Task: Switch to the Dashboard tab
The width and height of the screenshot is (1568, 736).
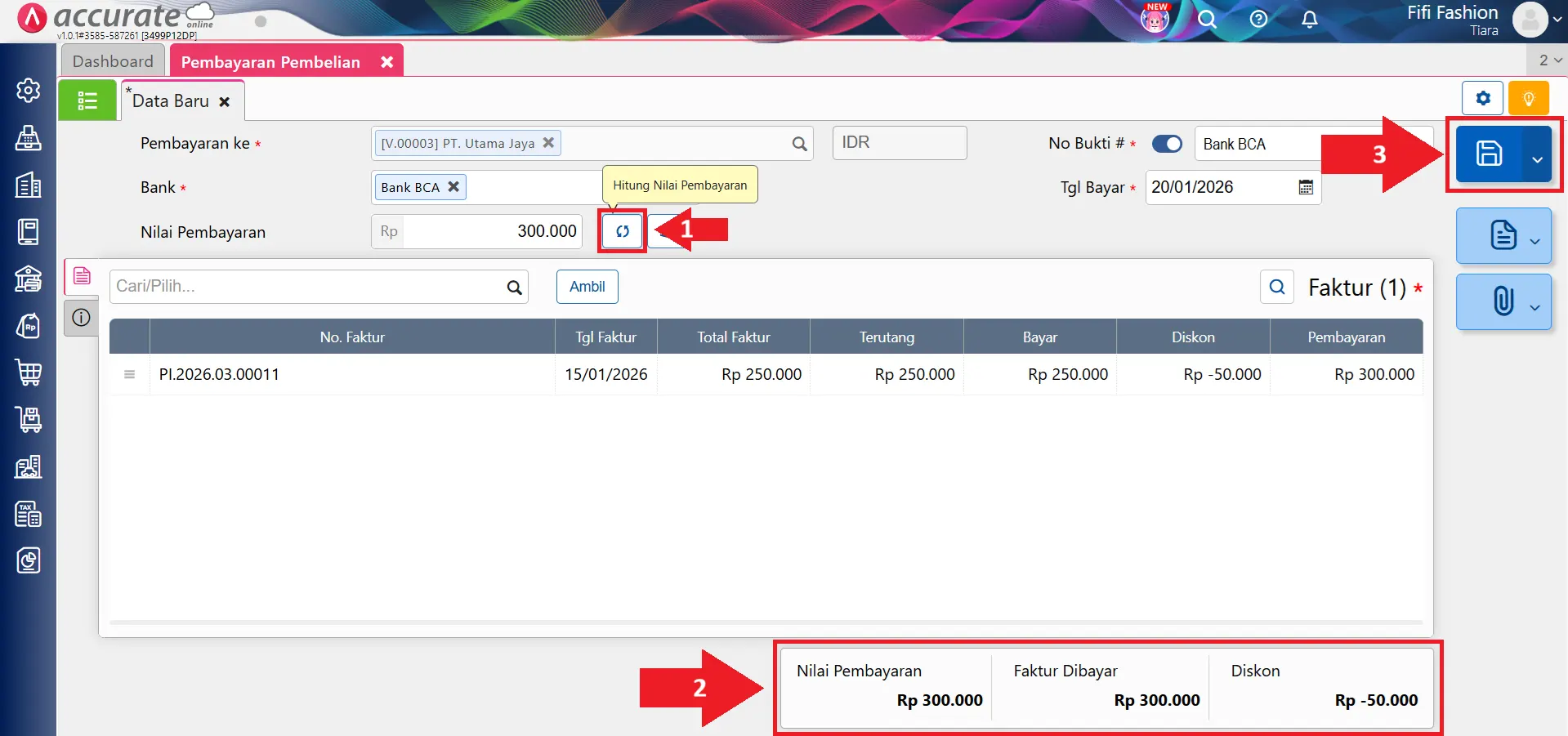Action: coord(113,61)
